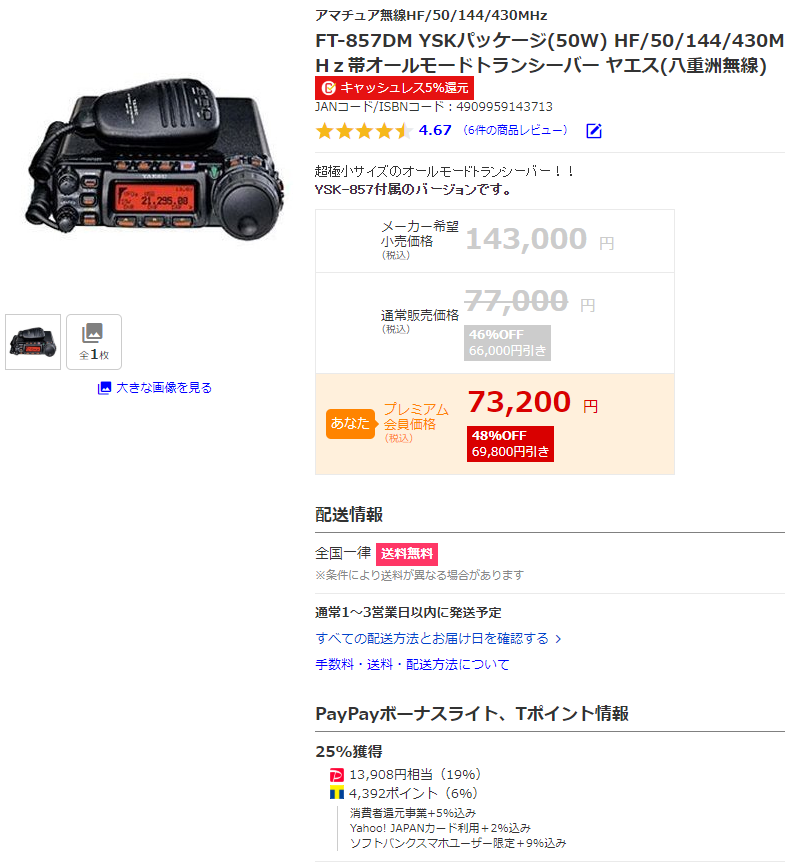Click the 4.67 rating score
This screenshot has height=863, width=796.
pyautogui.click(x=435, y=130)
